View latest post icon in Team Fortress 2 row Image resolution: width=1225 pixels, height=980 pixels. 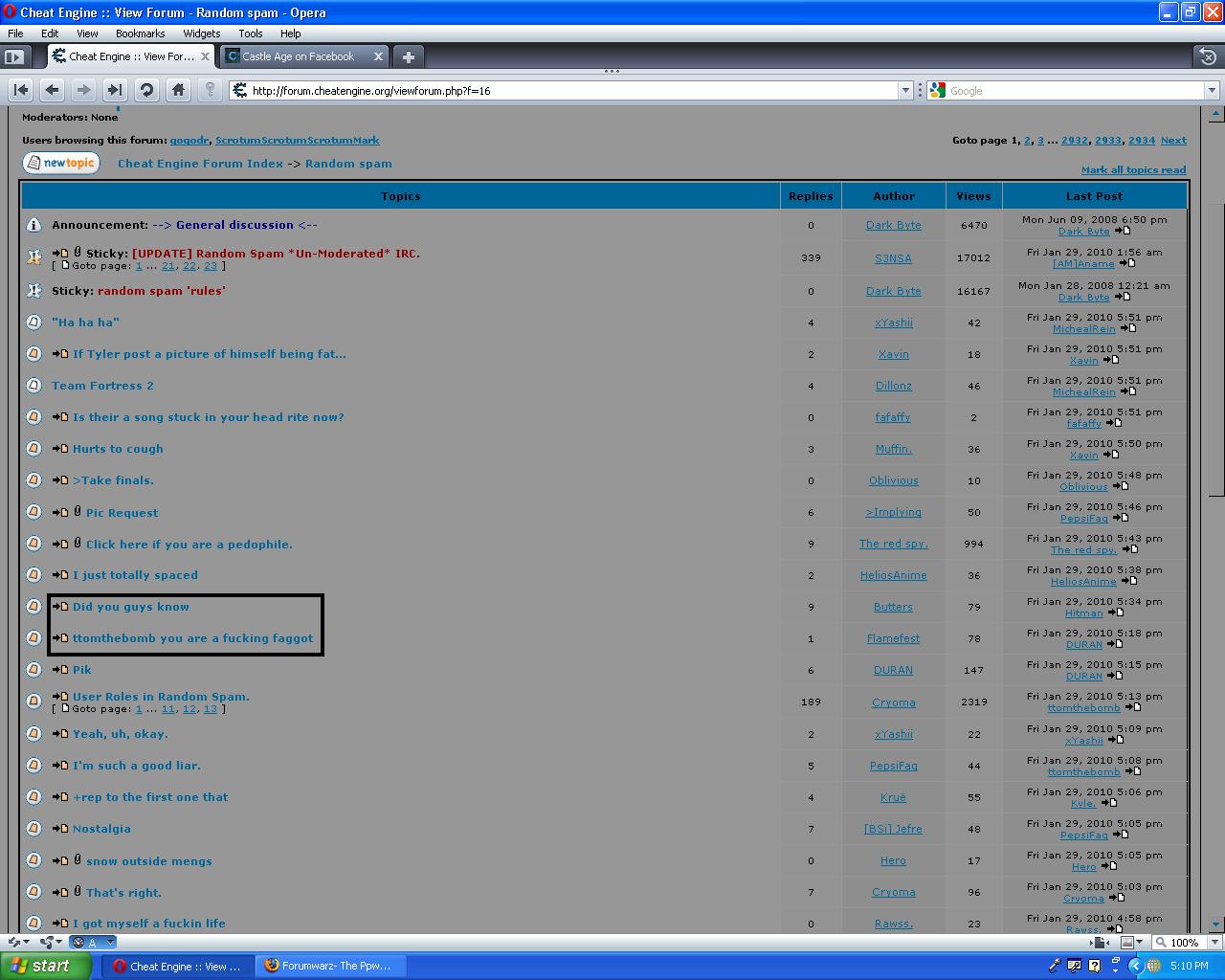click(1128, 391)
